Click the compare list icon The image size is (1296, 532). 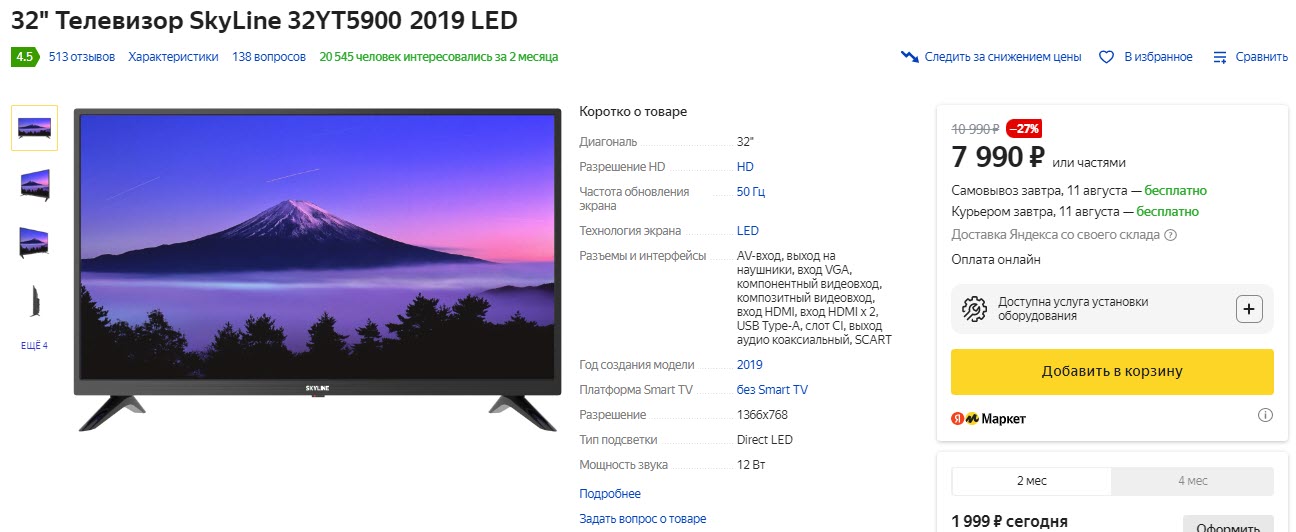click(x=1219, y=57)
